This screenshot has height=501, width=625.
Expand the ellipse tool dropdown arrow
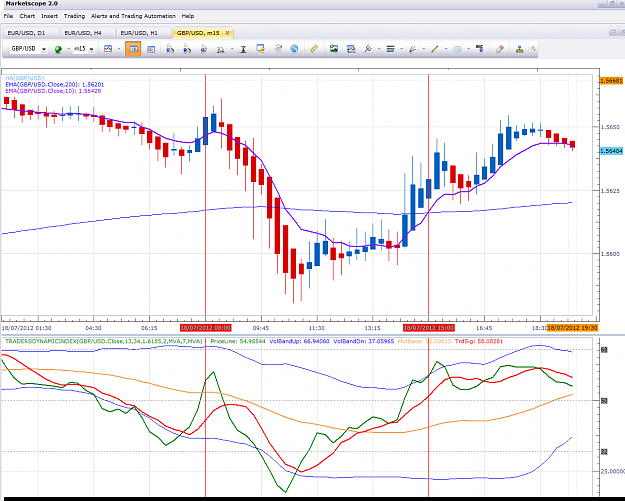pos(468,49)
